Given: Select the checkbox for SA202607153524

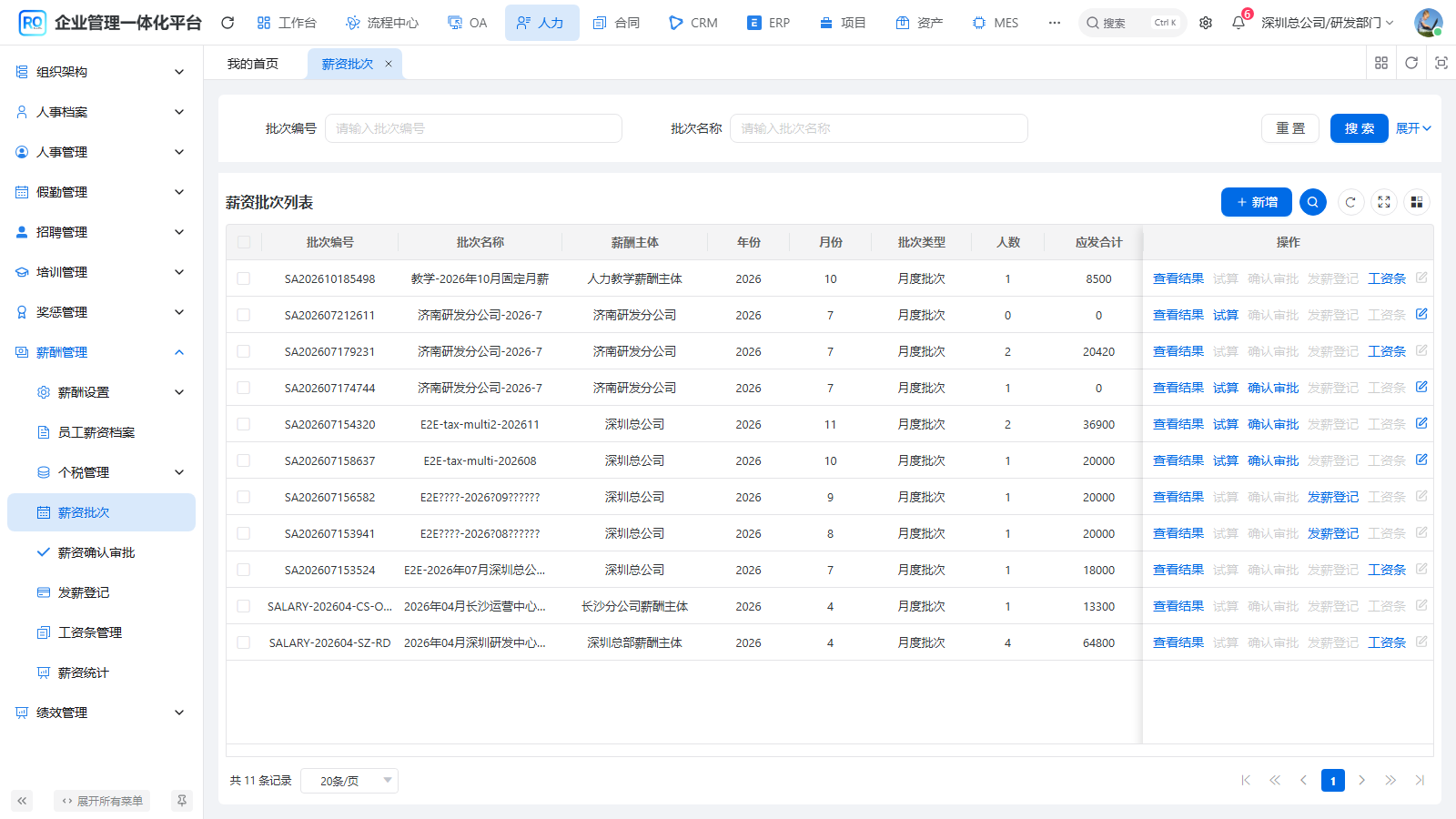Looking at the screenshot, I should [x=244, y=570].
